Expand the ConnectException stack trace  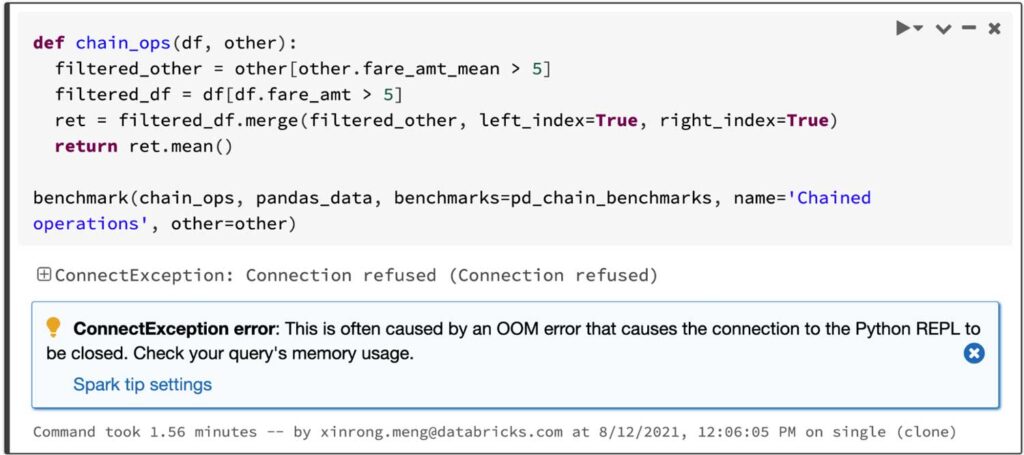tap(43, 275)
